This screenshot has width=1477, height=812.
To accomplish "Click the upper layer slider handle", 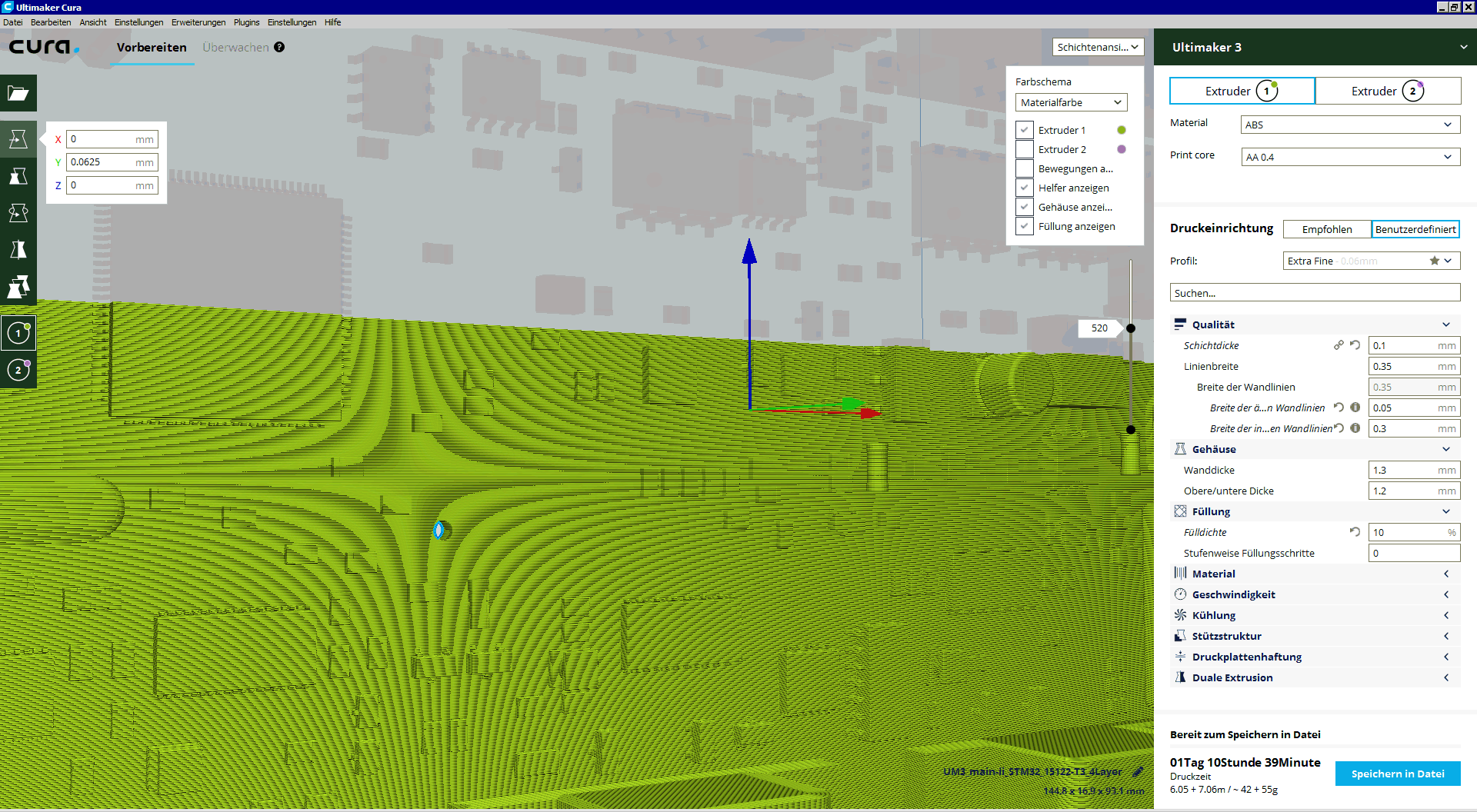I will (x=1131, y=328).
